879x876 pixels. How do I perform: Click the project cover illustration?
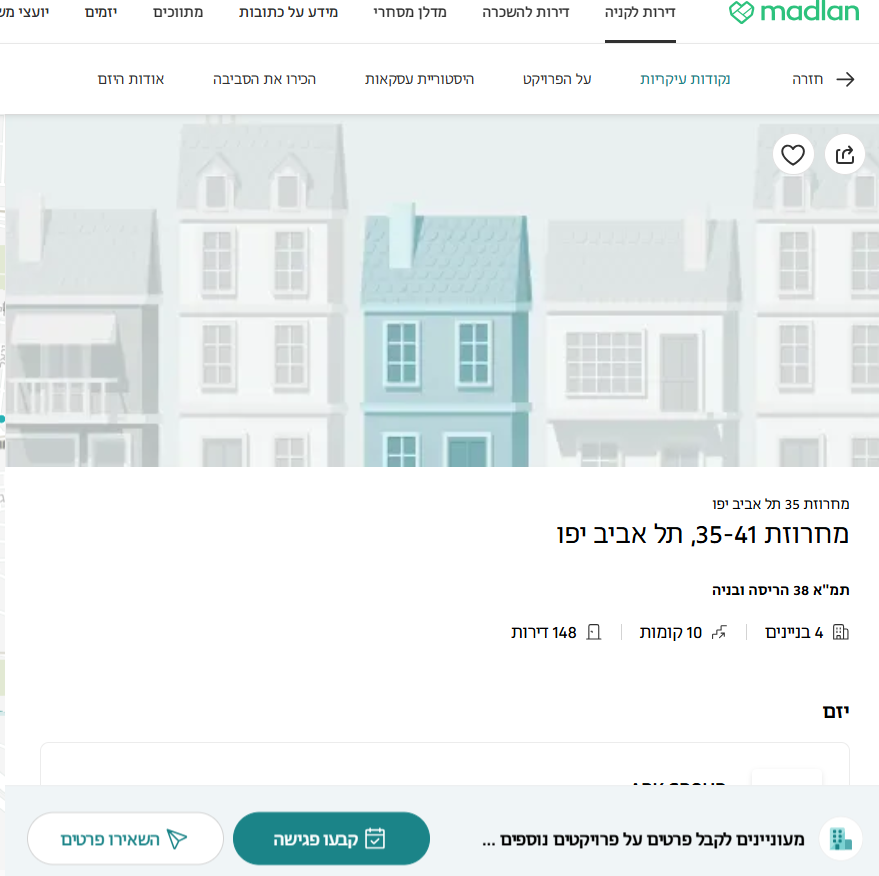coord(442,290)
